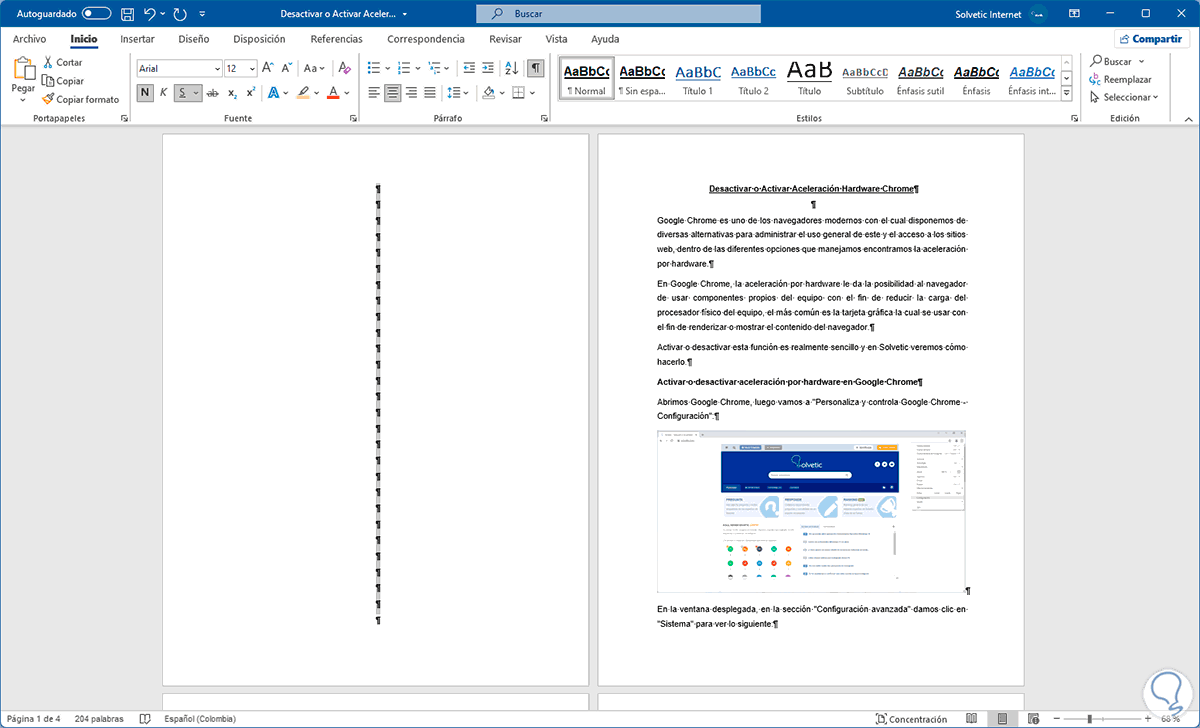Apply the Subtítulo style
This screenshot has width=1200, height=728.
pos(865,79)
